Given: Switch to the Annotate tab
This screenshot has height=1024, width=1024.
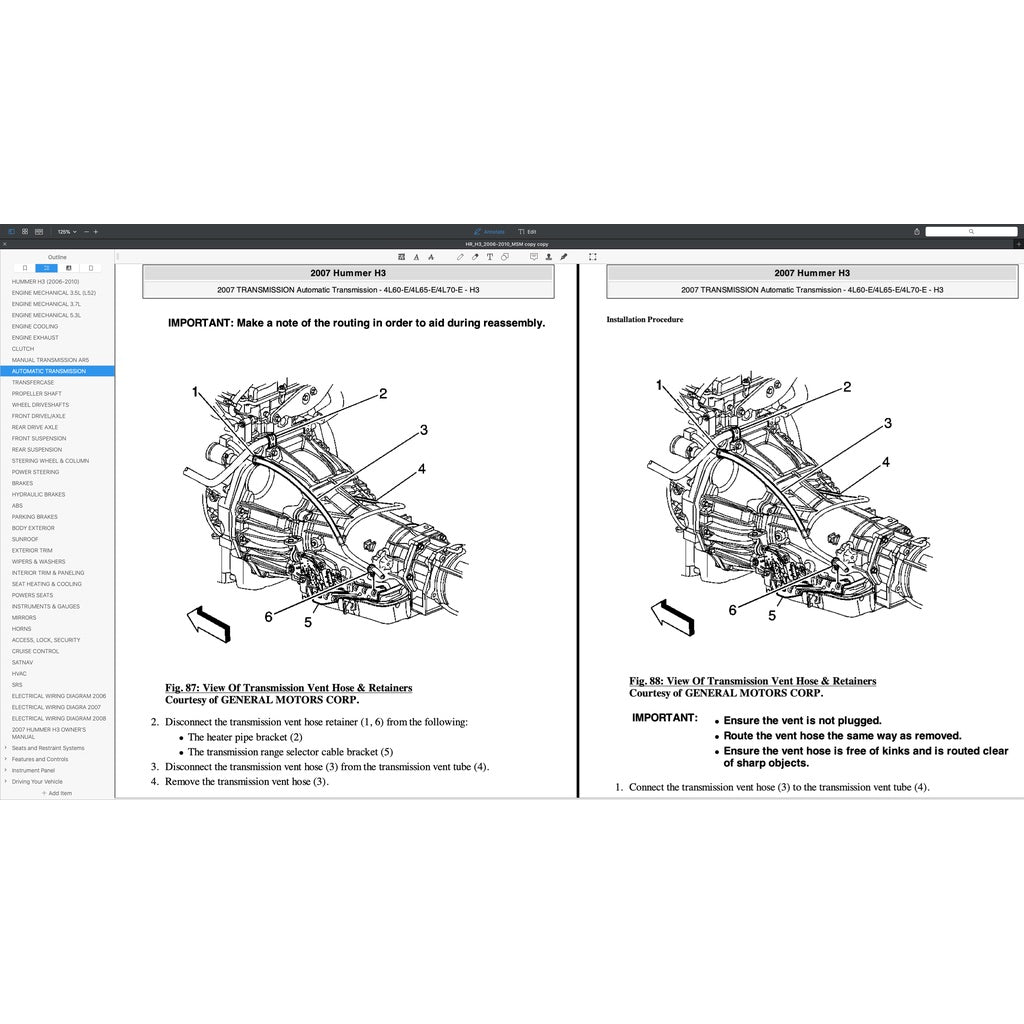Looking at the screenshot, I should [490, 231].
